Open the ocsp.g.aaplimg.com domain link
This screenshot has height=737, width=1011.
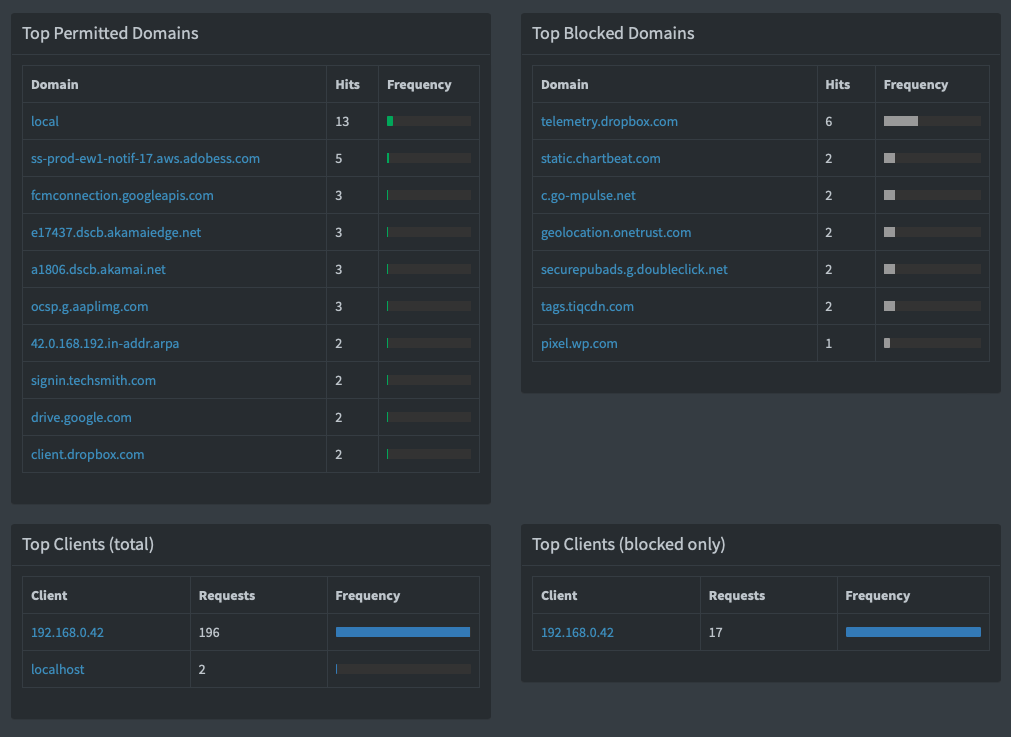coord(89,306)
